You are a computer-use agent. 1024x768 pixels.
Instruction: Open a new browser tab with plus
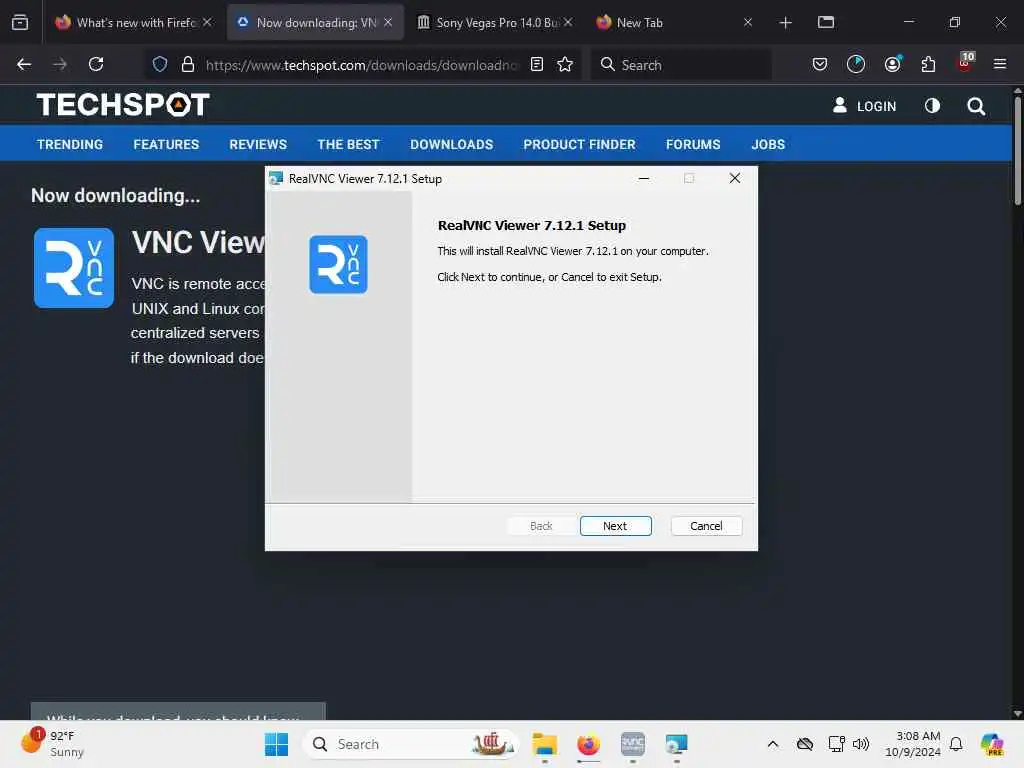point(786,23)
